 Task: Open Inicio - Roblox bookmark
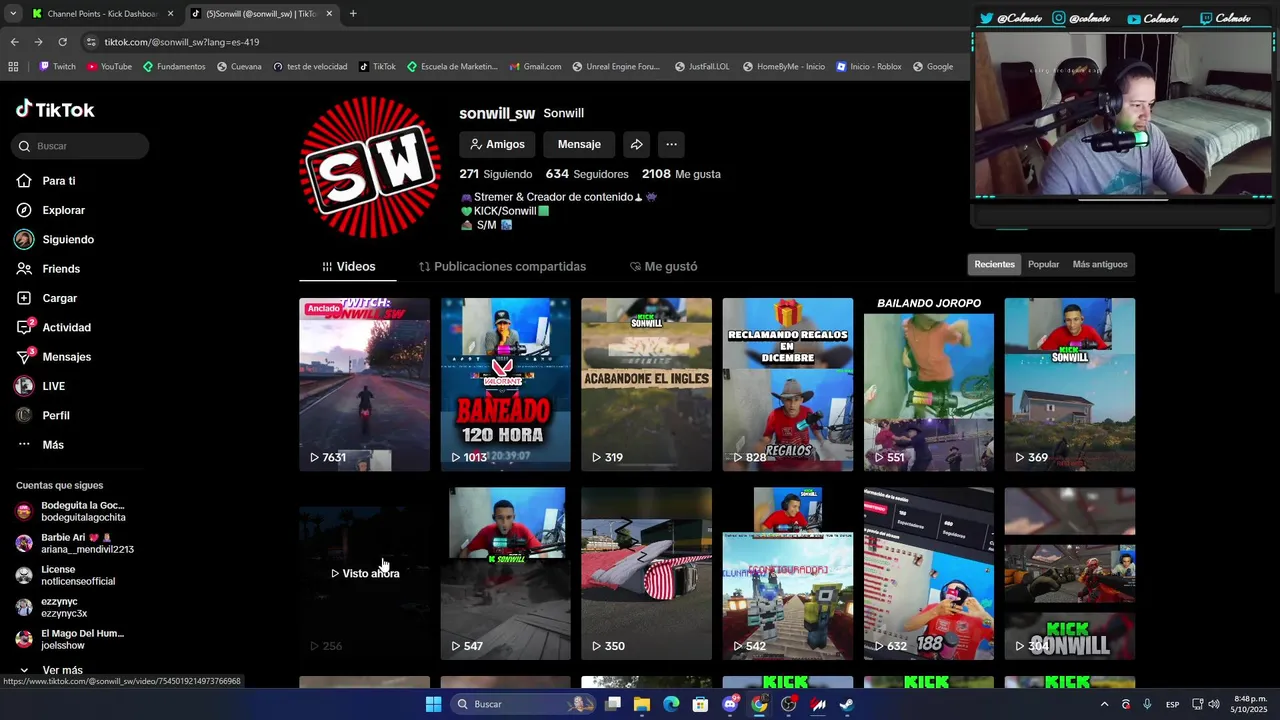(x=869, y=67)
